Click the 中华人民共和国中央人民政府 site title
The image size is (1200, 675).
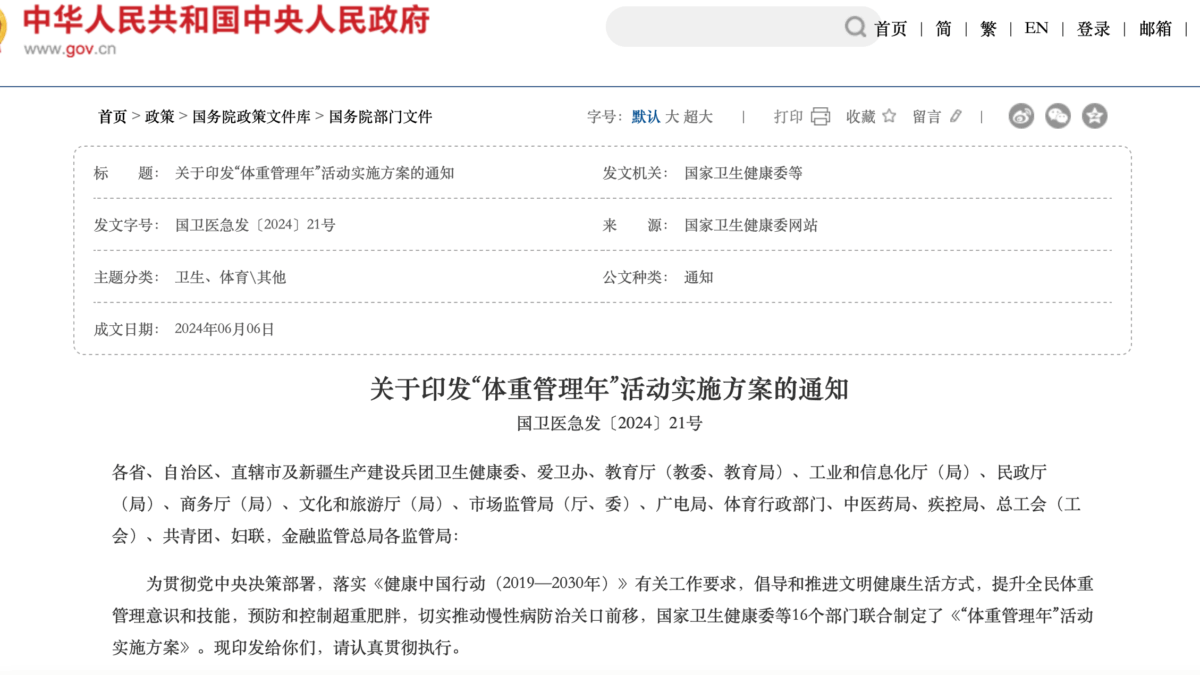pyautogui.click(x=226, y=19)
